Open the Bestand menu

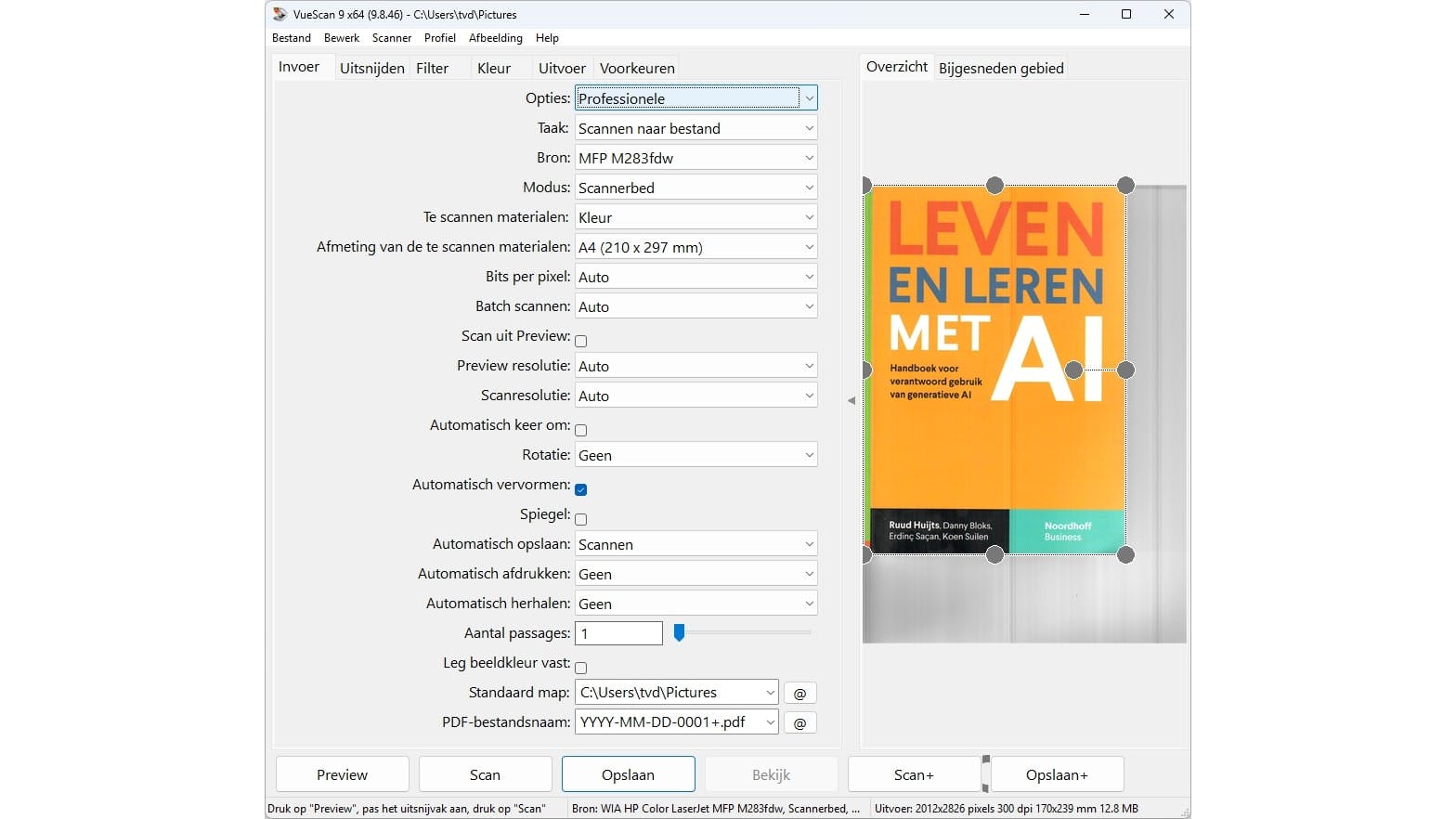click(292, 38)
